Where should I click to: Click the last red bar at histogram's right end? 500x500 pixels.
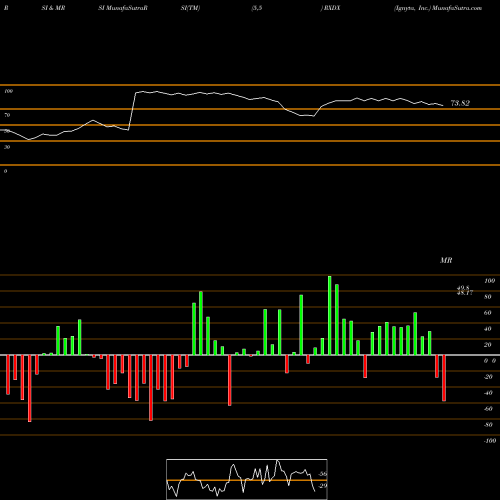(444, 378)
